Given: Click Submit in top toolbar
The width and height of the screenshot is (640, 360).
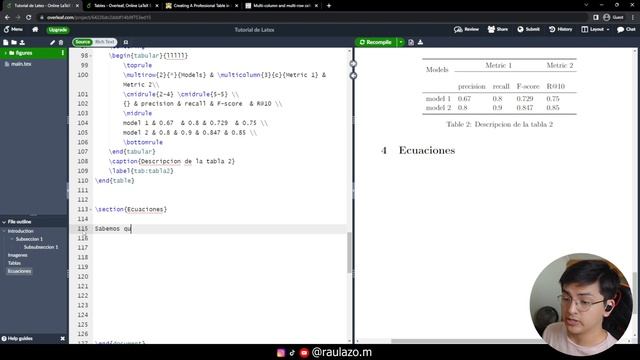Looking at the screenshot, I should [x=529, y=29].
